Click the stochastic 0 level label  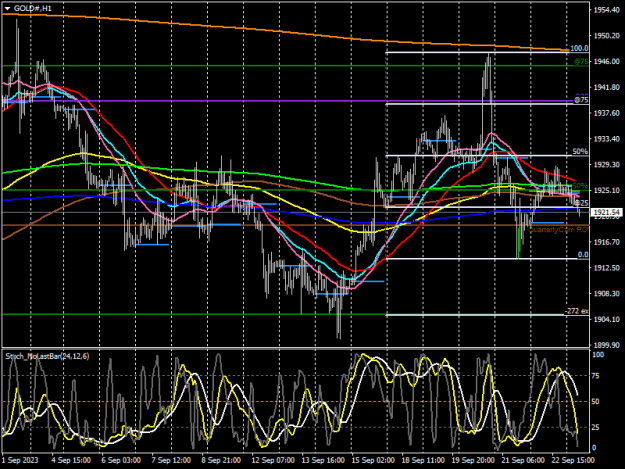click(x=595, y=448)
